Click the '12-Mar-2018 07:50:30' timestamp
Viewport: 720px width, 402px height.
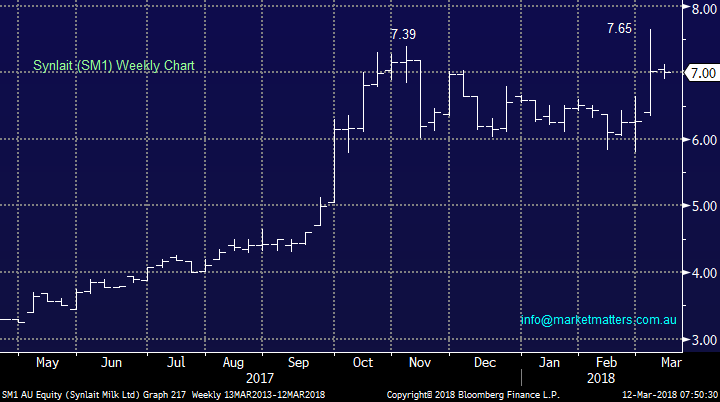tap(670, 395)
